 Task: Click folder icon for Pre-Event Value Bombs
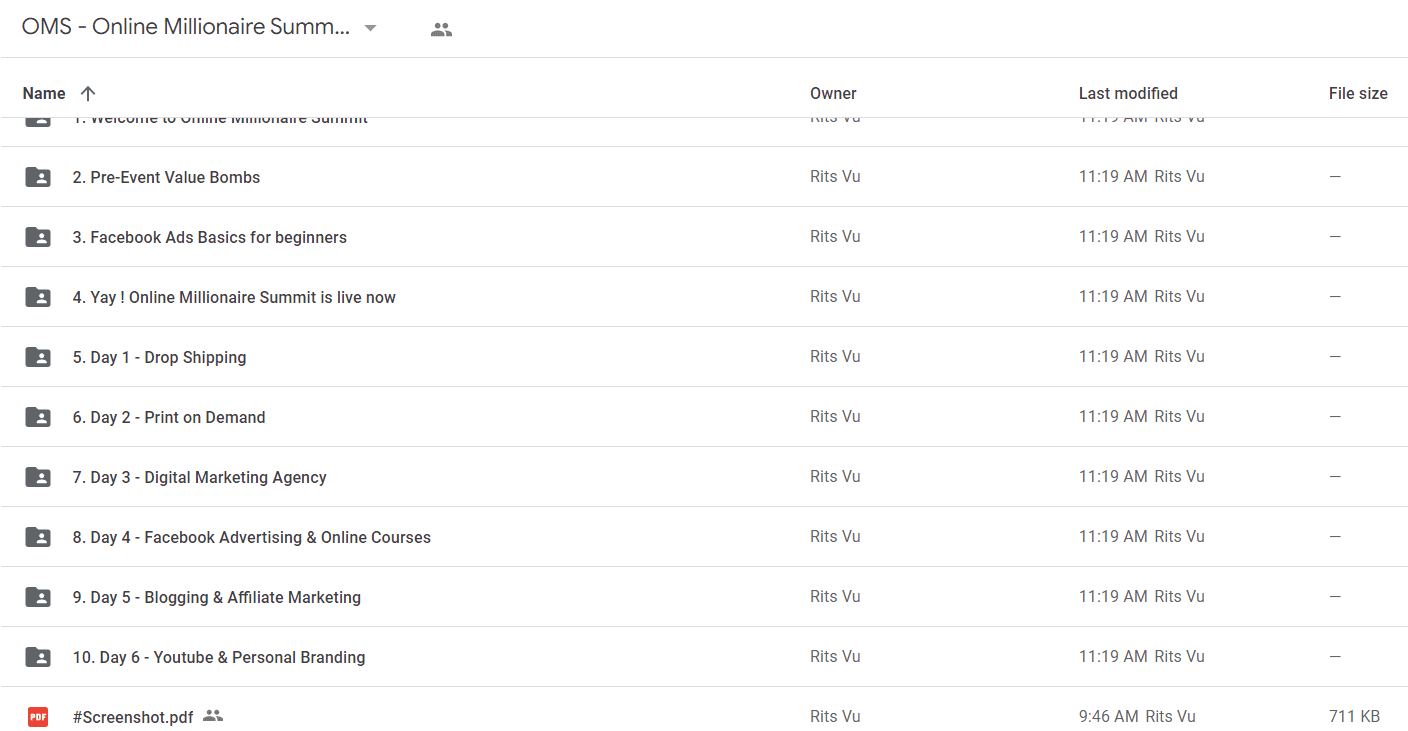pyautogui.click(x=38, y=177)
